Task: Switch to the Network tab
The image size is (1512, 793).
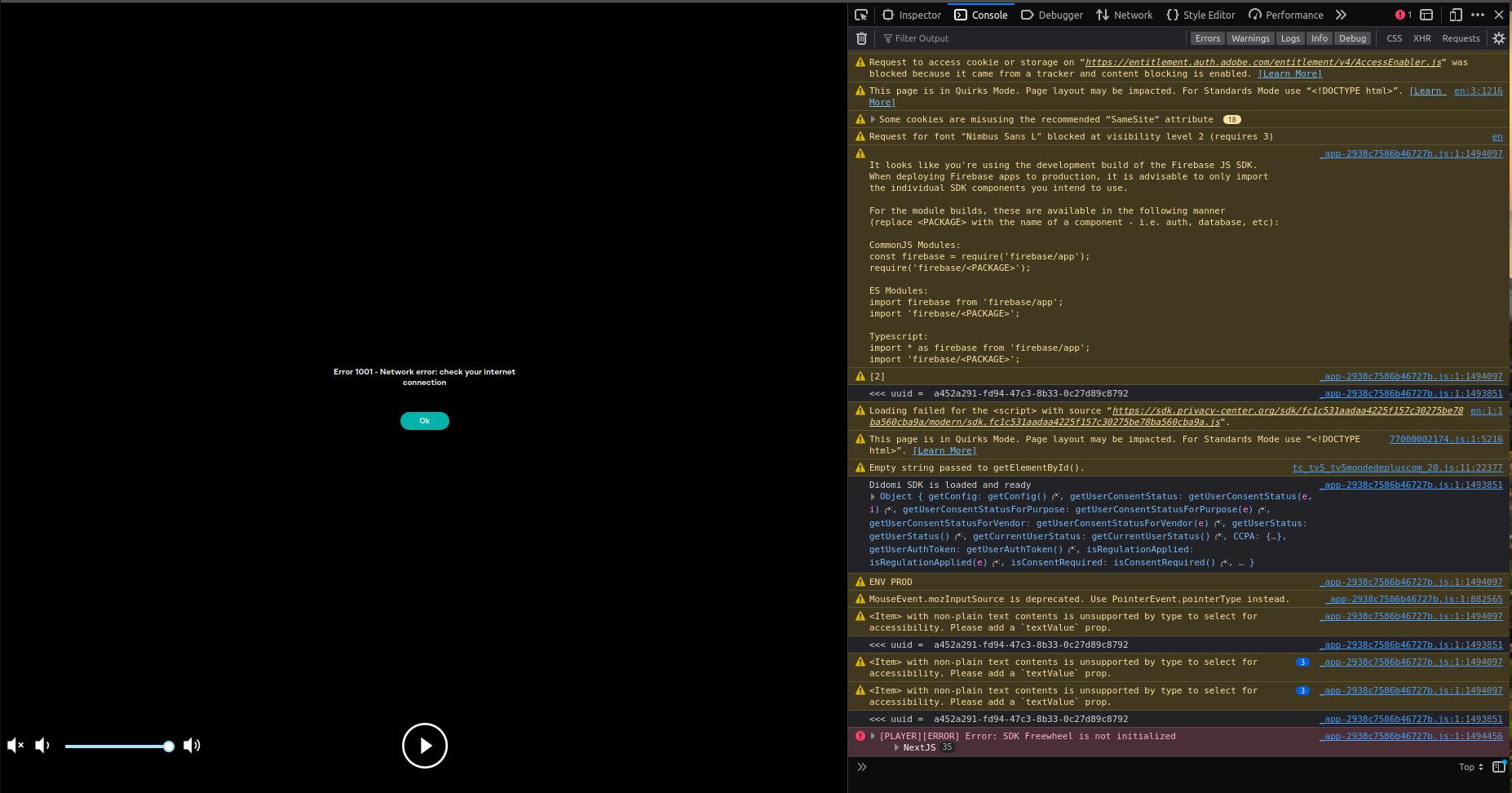Action: [1125, 15]
